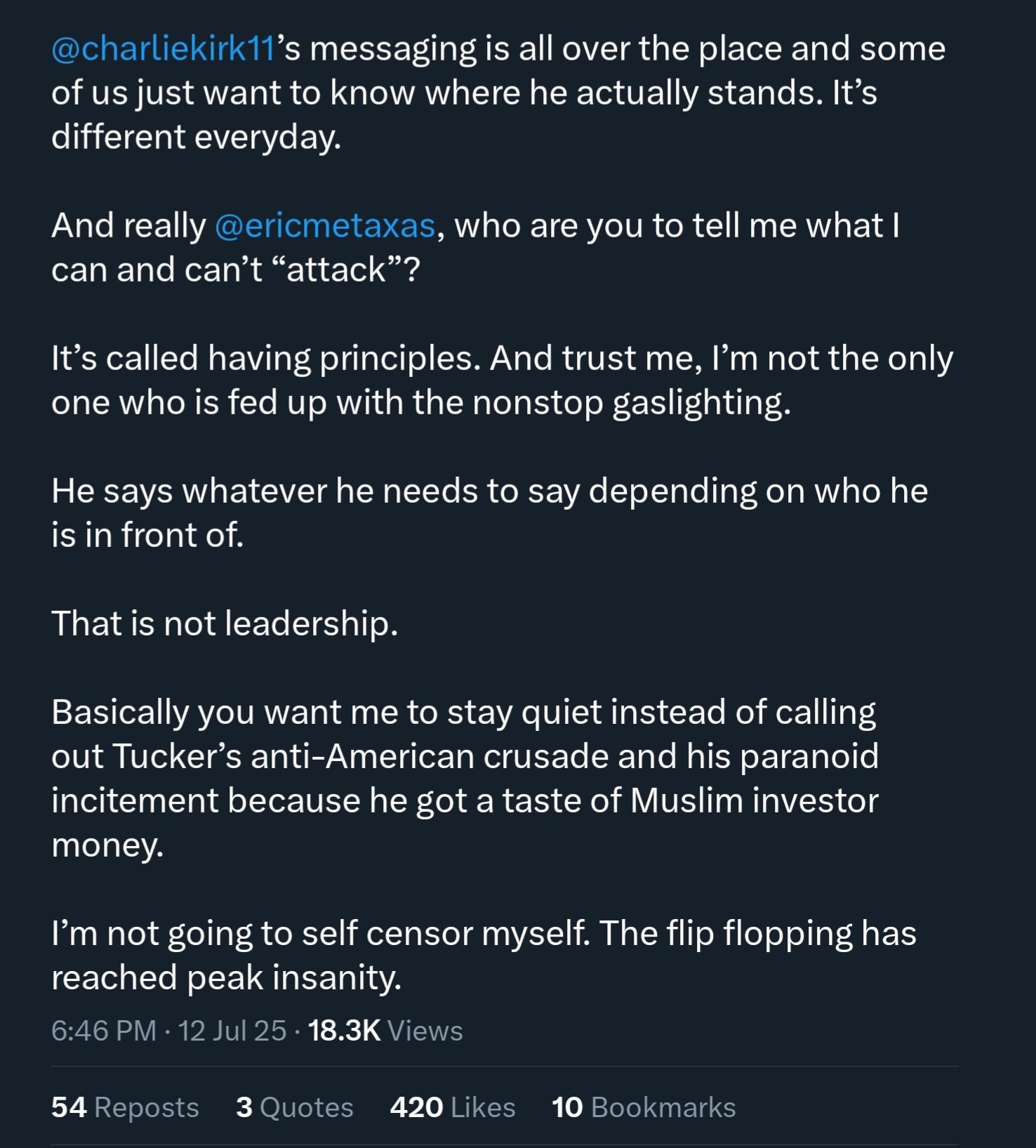Image resolution: width=1036 pixels, height=1148 pixels.
Task: Show the 3 Quotes list
Action: (295, 1107)
